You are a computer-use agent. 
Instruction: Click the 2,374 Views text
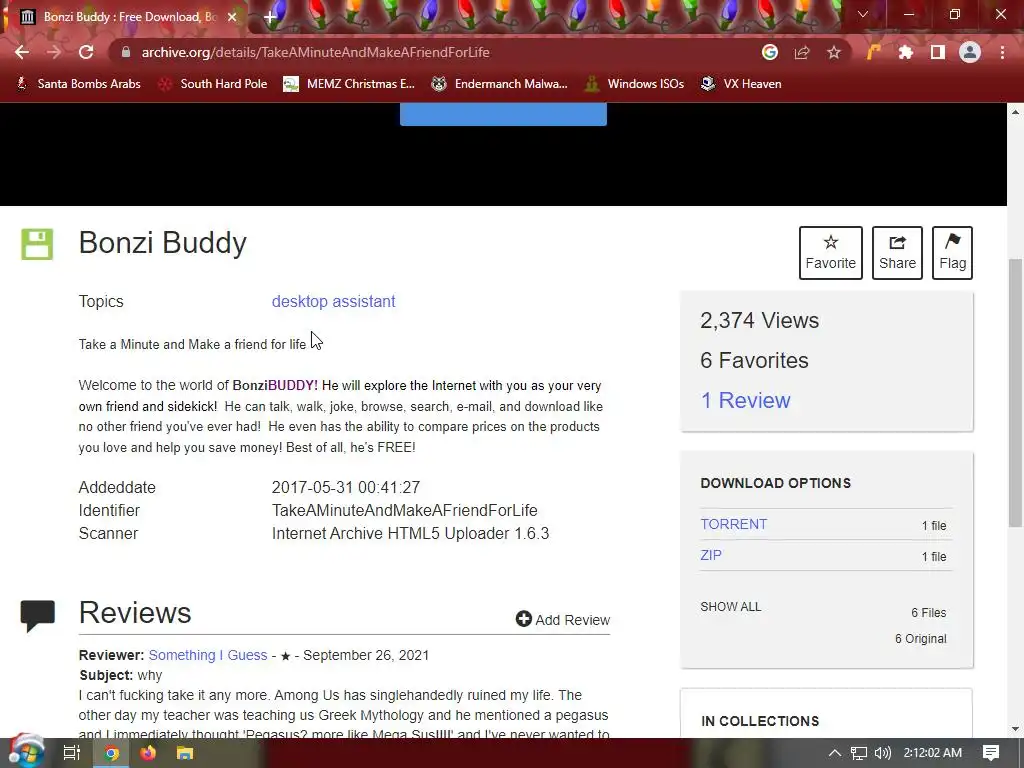coord(760,321)
